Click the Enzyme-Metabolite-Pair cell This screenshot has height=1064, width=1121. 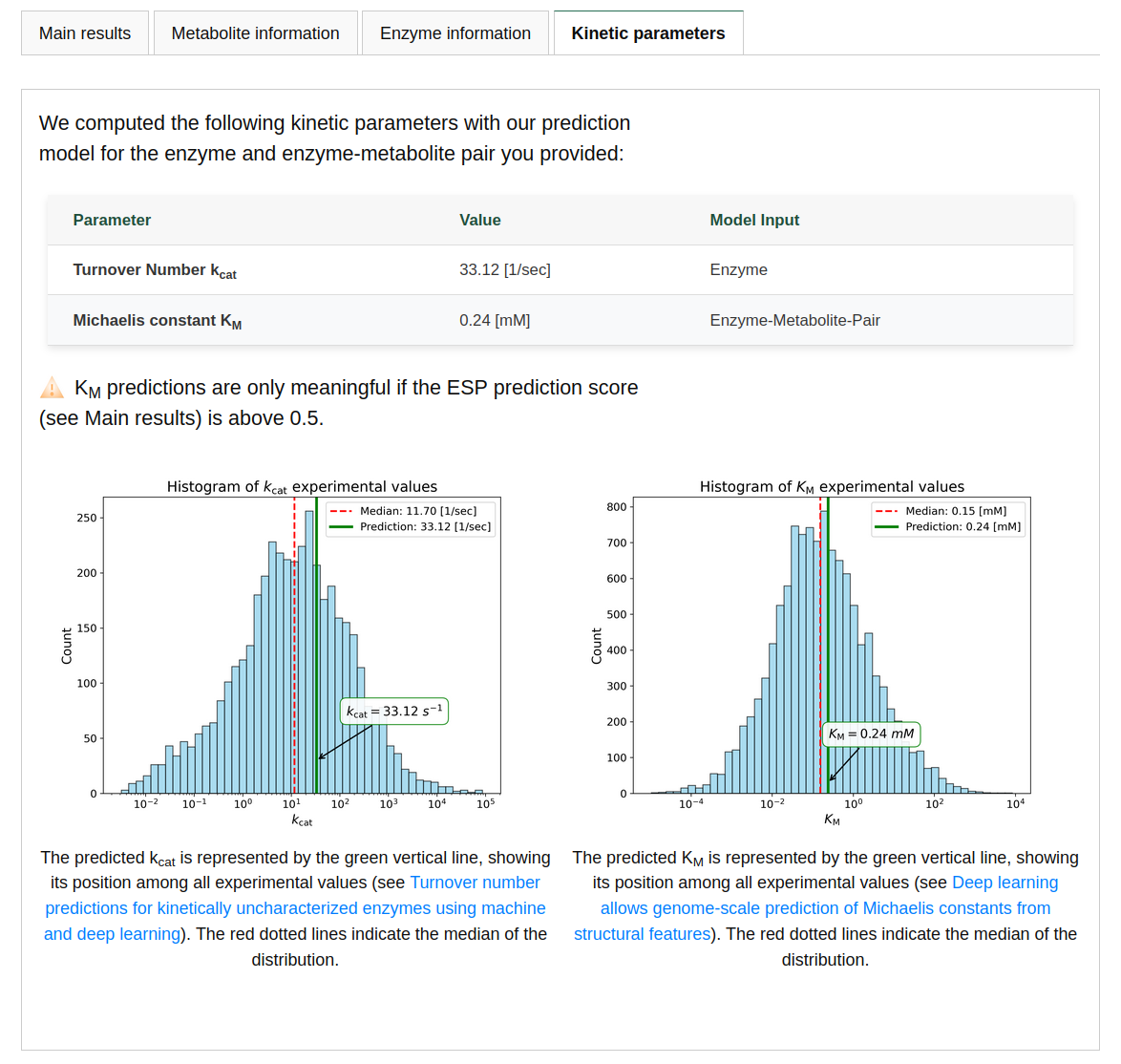[x=794, y=321]
